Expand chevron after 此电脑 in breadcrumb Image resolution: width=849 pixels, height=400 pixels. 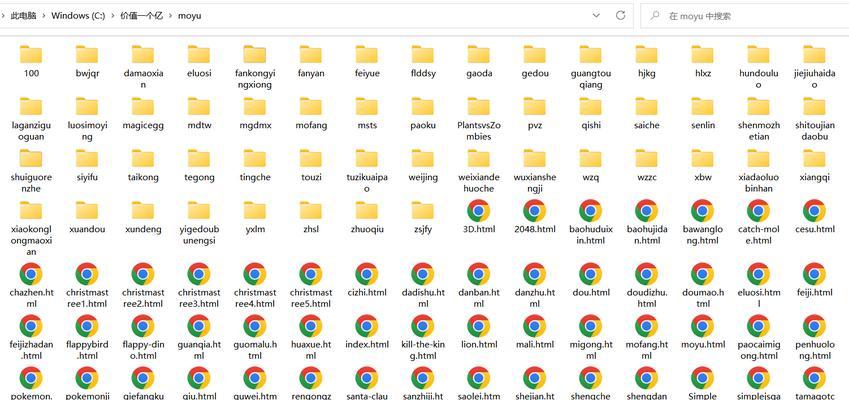(x=44, y=16)
